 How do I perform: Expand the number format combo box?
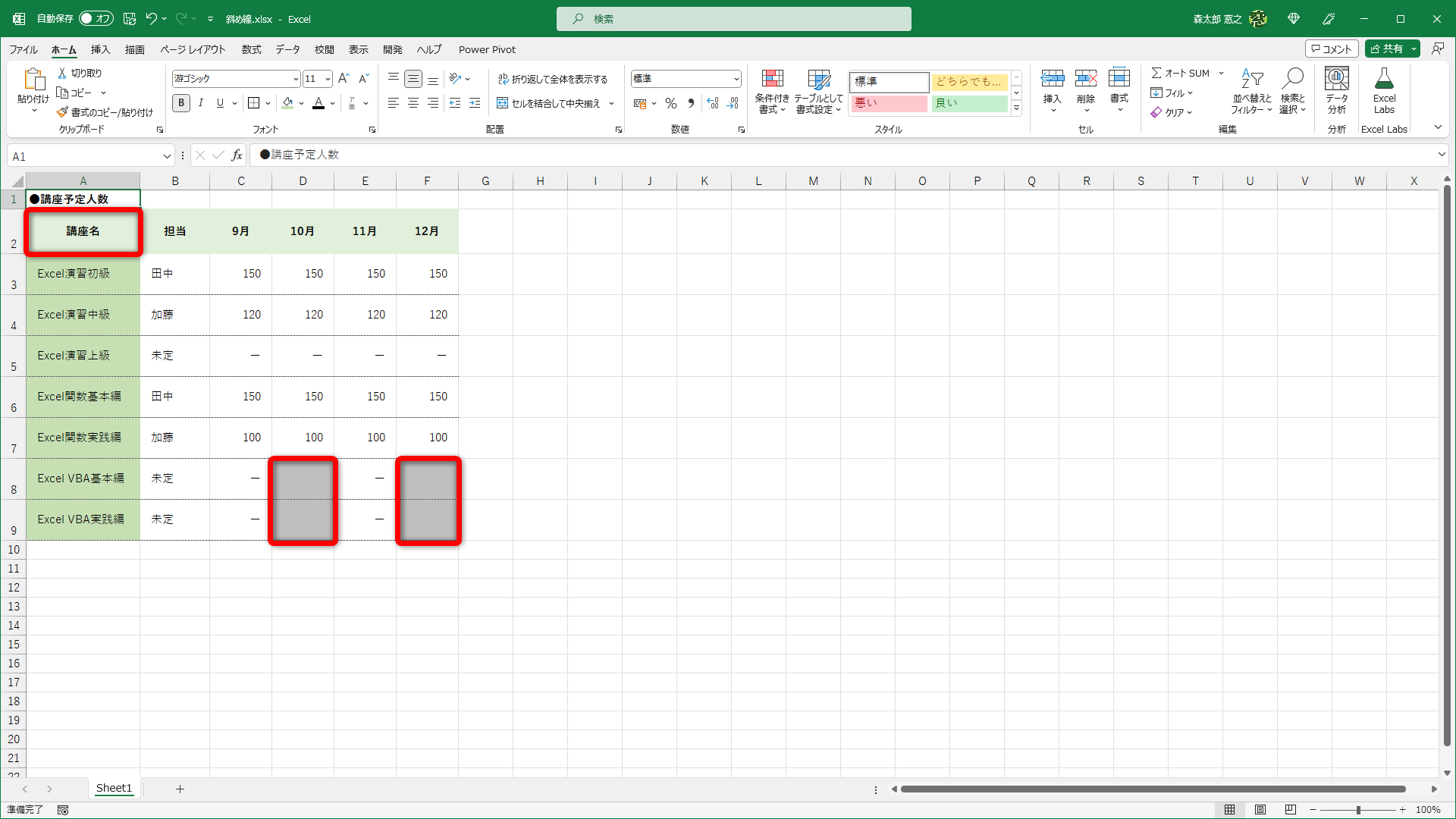coord(736,79)
